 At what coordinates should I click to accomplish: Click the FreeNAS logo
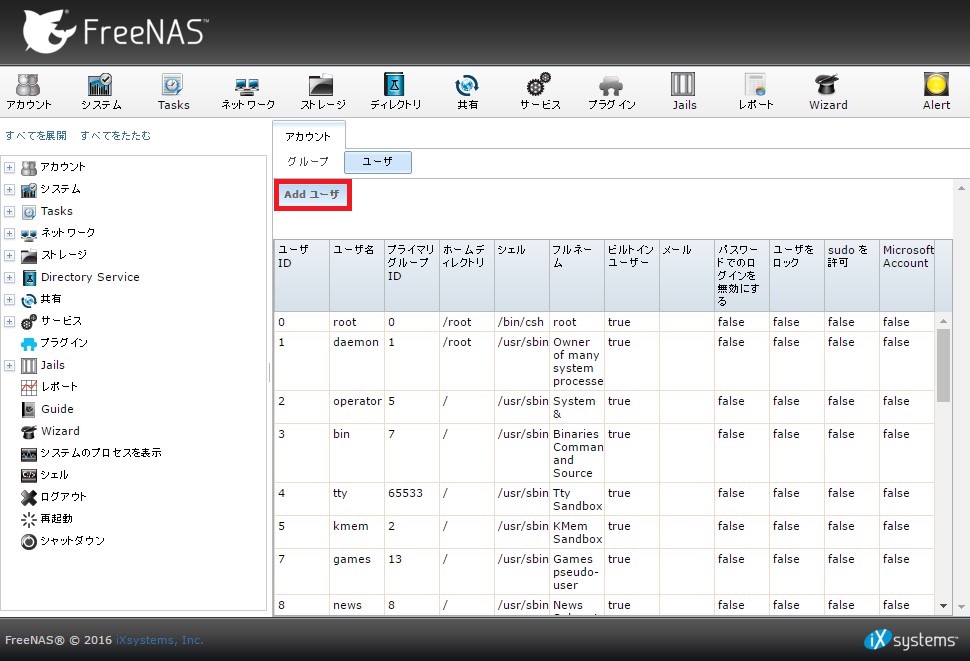(114, 31)
